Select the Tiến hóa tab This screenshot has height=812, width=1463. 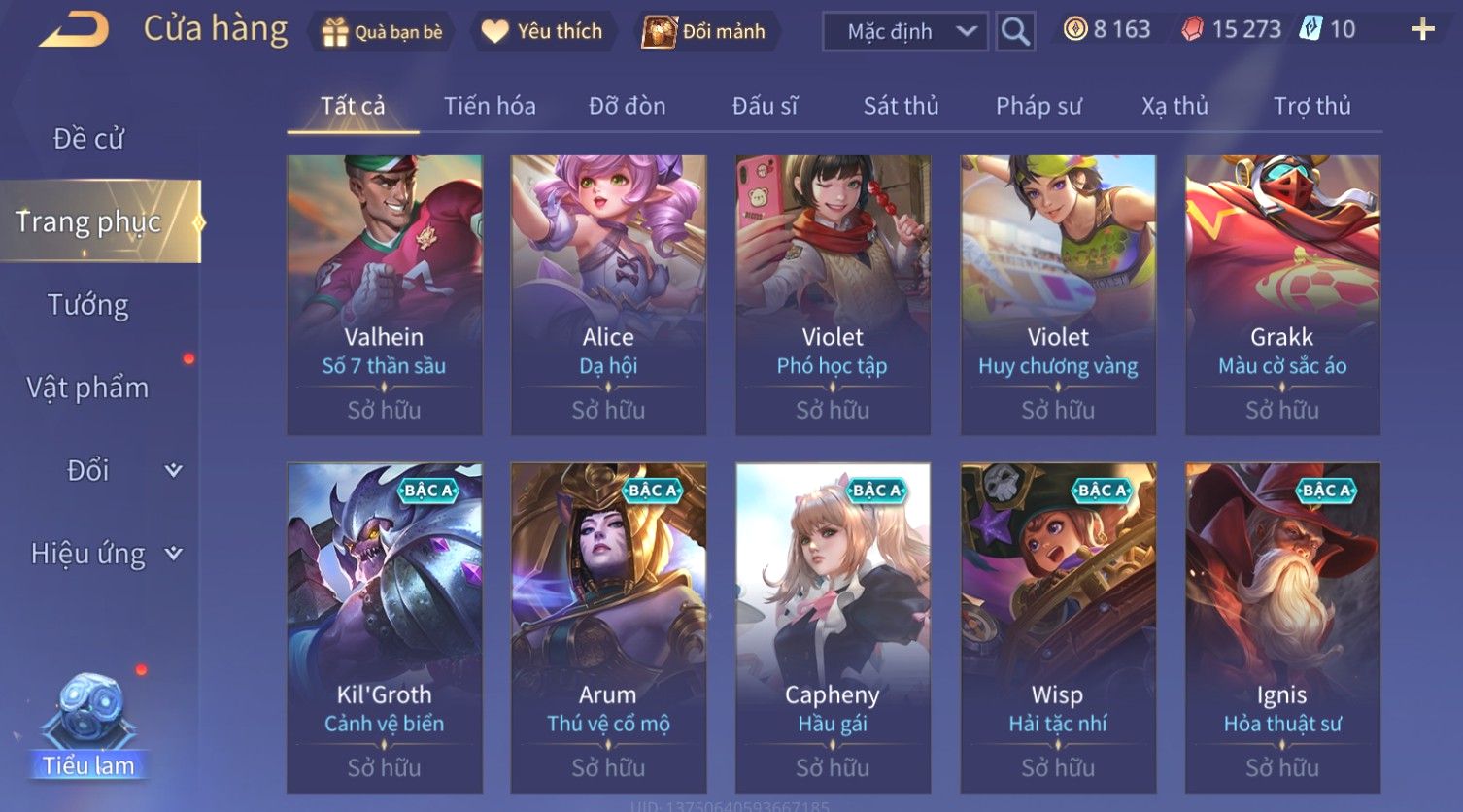coord(490,106)
